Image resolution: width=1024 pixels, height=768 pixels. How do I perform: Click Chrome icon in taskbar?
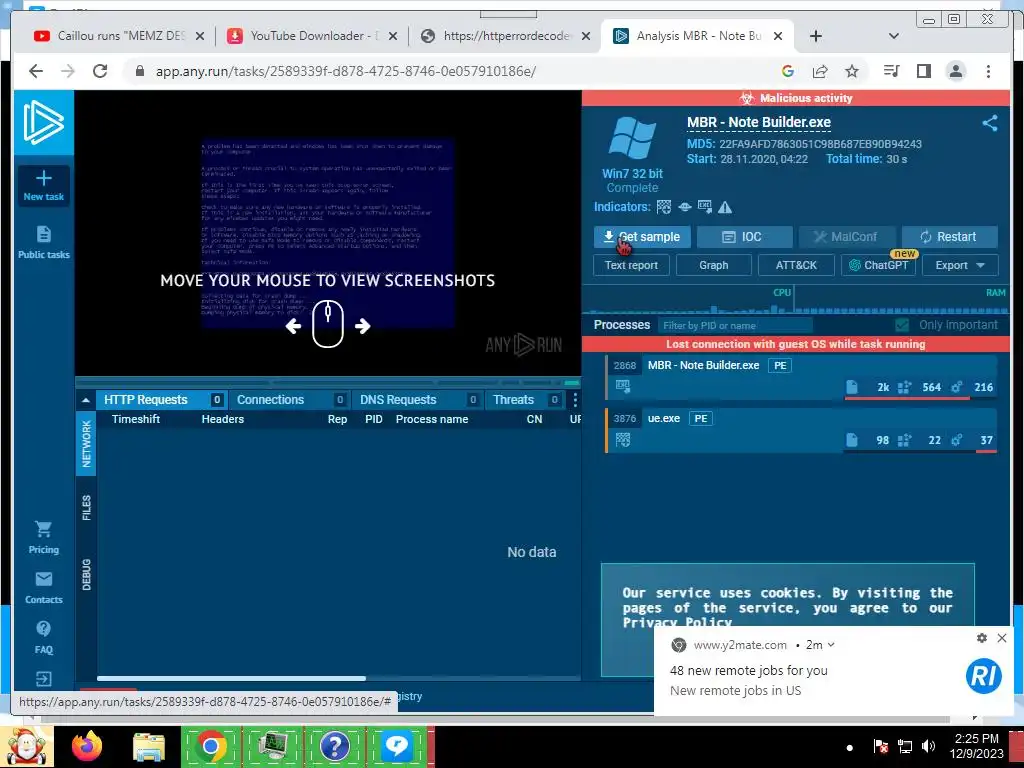[x=210, y=746]
